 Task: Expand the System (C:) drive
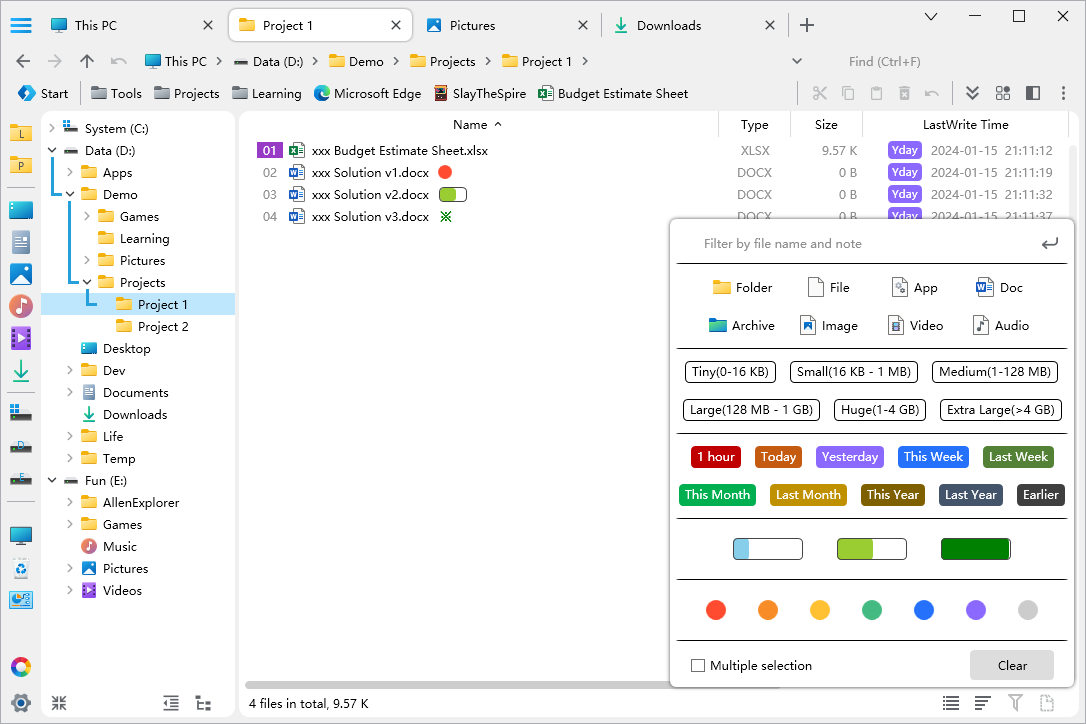click(52, 128)
